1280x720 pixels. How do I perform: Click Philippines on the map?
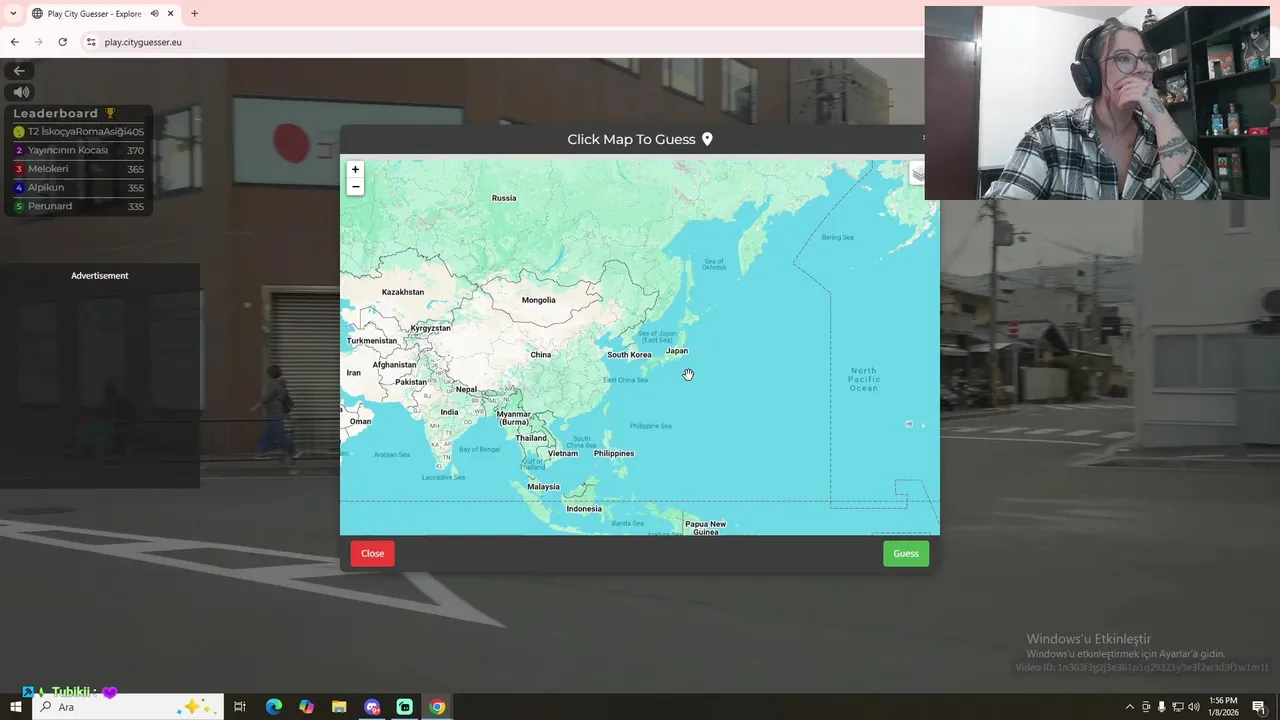[x=614, y=454]
